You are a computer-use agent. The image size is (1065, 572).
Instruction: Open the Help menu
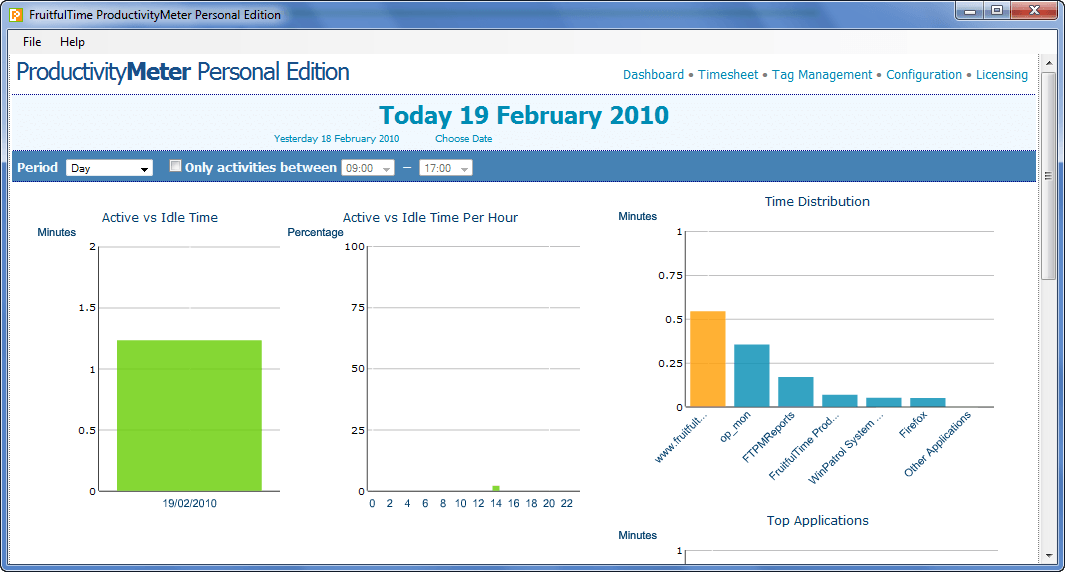click(72, 42)
